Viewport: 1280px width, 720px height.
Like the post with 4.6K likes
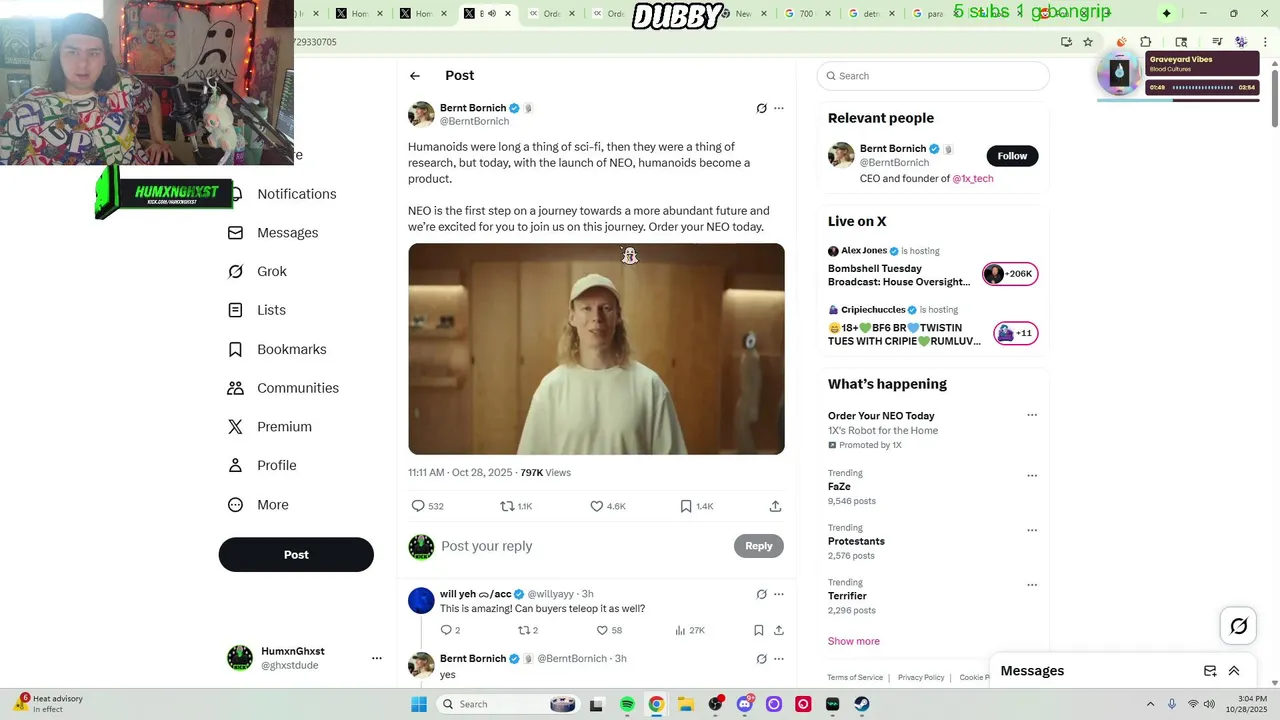pos(597,506)
